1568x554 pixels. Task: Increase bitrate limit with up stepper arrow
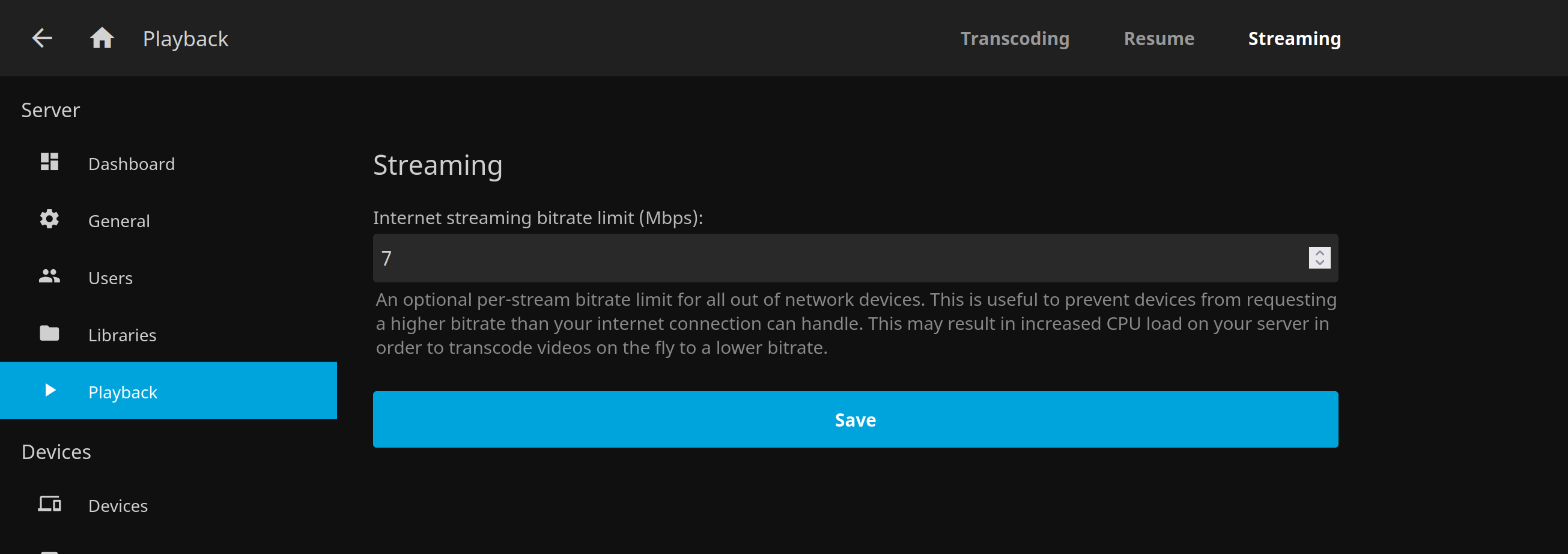(x=1319, y=252)
